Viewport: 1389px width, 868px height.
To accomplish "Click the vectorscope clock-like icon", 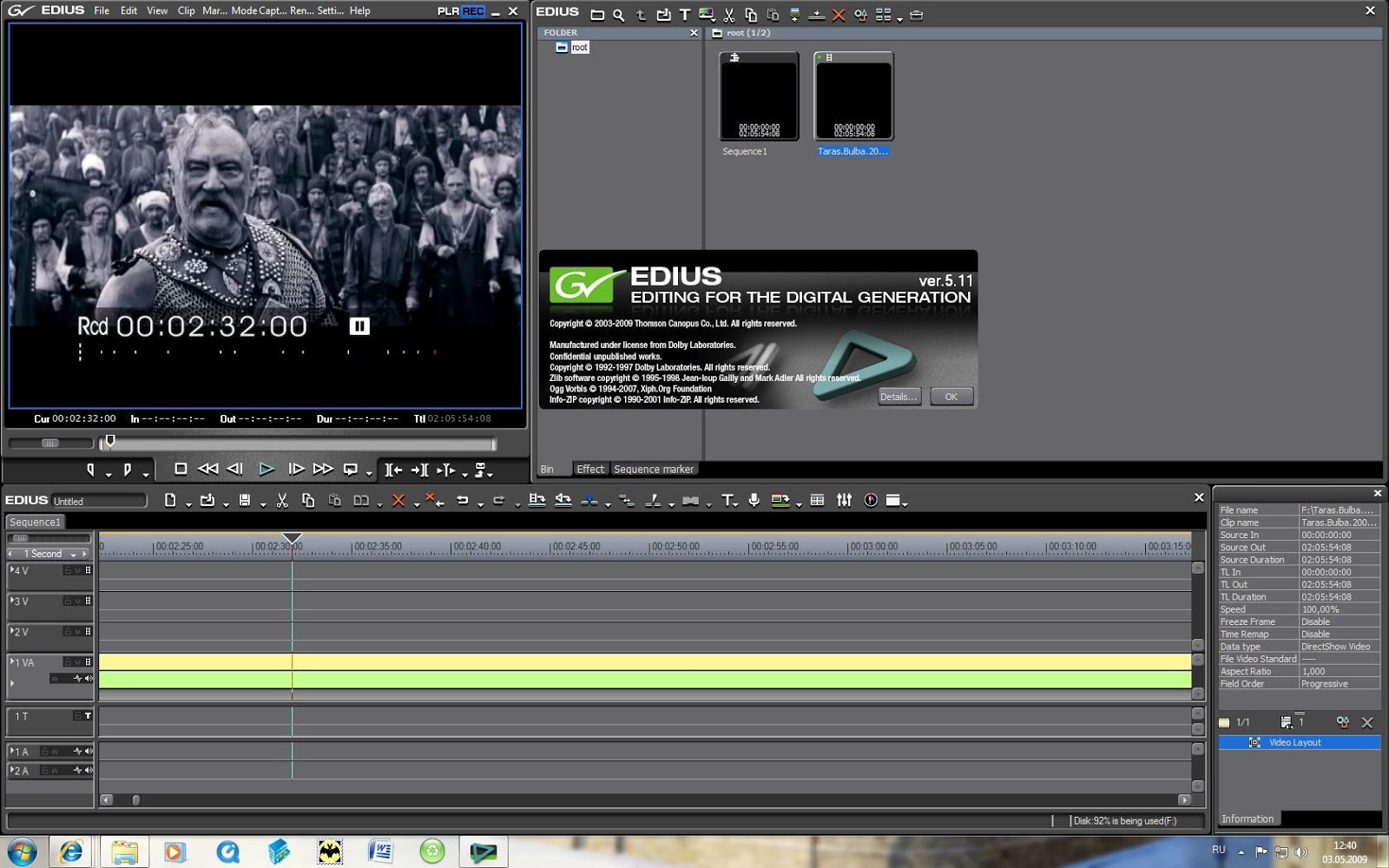I will point(871,500).
